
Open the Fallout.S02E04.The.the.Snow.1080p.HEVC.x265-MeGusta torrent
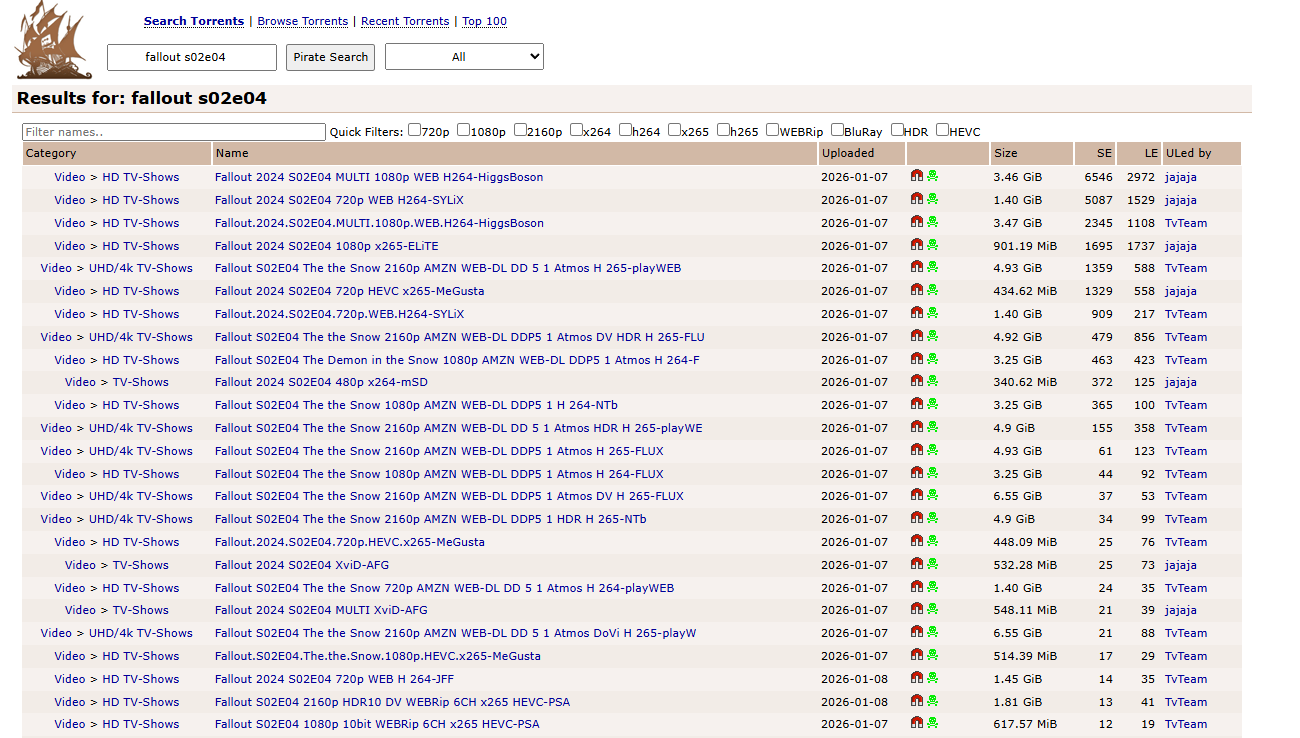tap(378, 656)
